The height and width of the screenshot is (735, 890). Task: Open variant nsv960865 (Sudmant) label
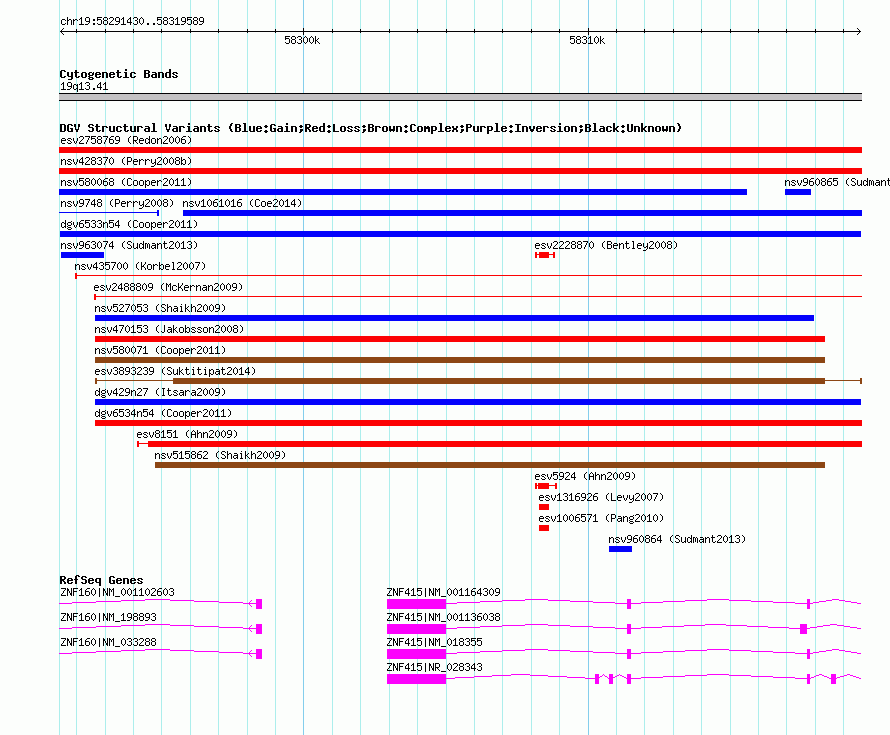click(837, 182)
